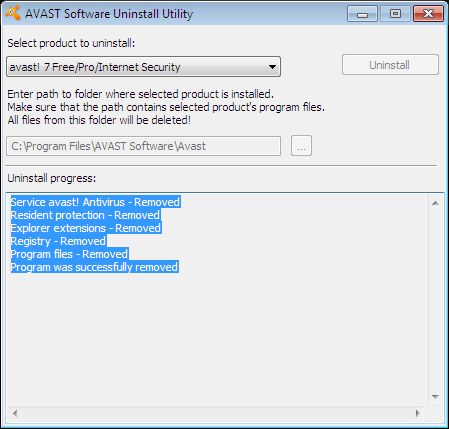Click the horizontal scrollbar right arrow
449x429 pixels.
(418, 413)
